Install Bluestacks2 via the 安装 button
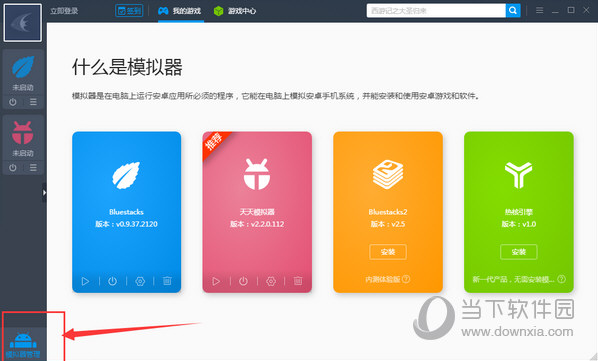The image size is (598, 361). pyautogui.click(x=388, y=252)
